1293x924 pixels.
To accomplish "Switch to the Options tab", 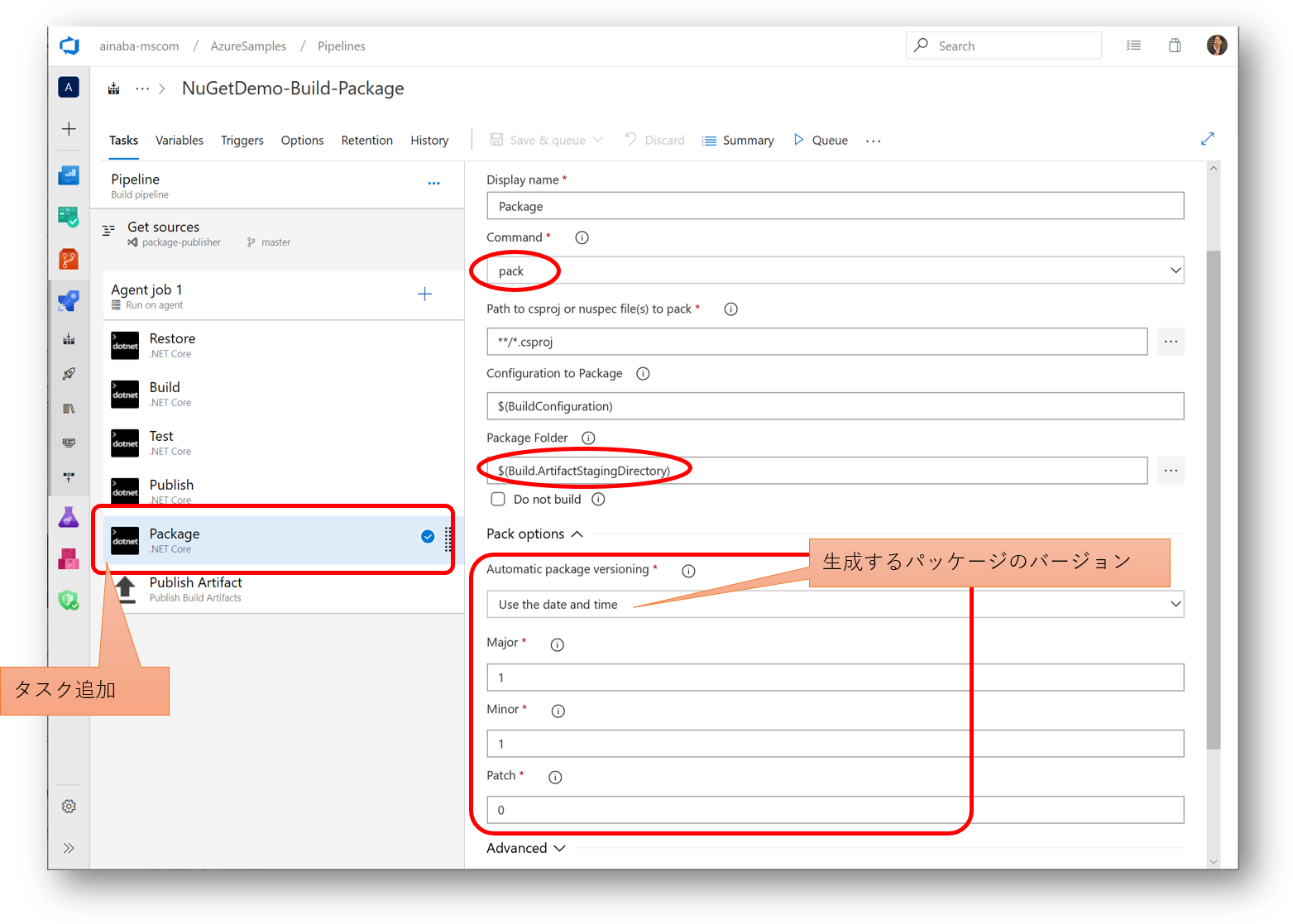I will tap(302, 141).
